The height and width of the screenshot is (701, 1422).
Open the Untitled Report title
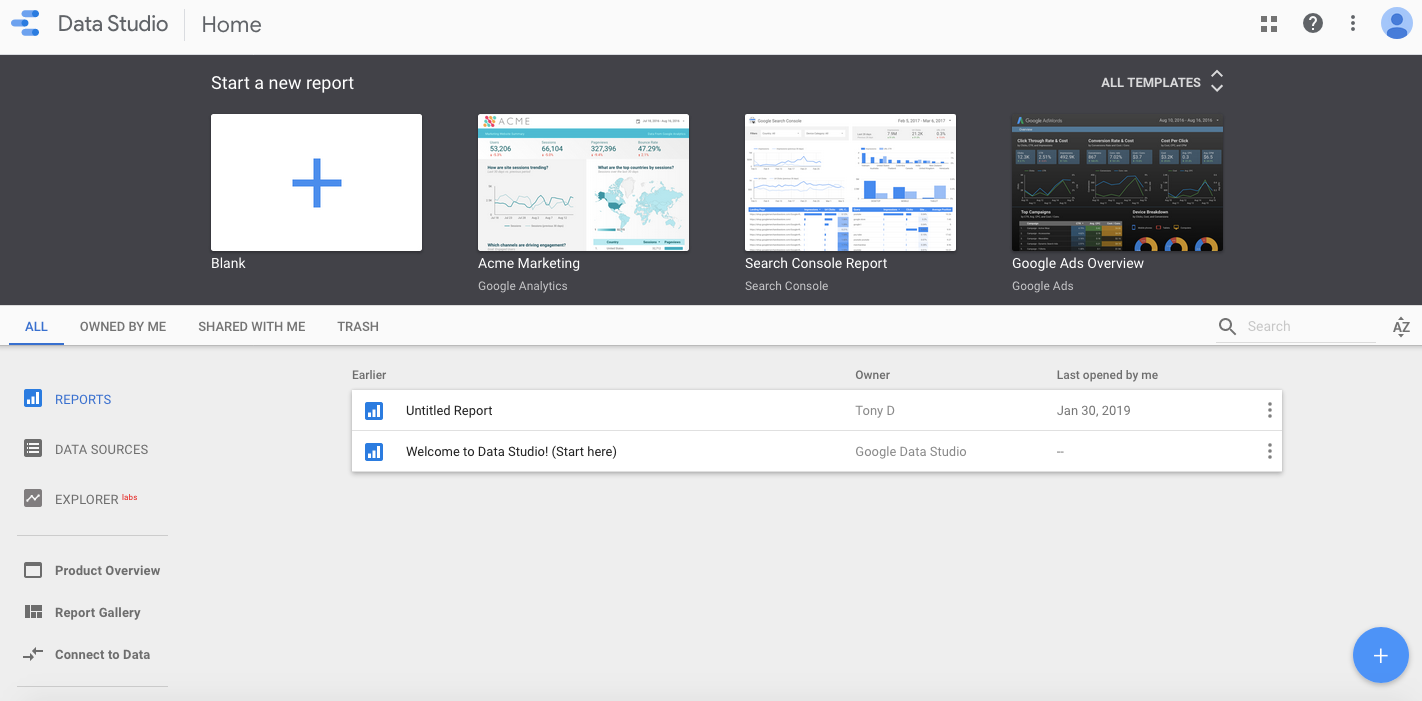[449, 411]
